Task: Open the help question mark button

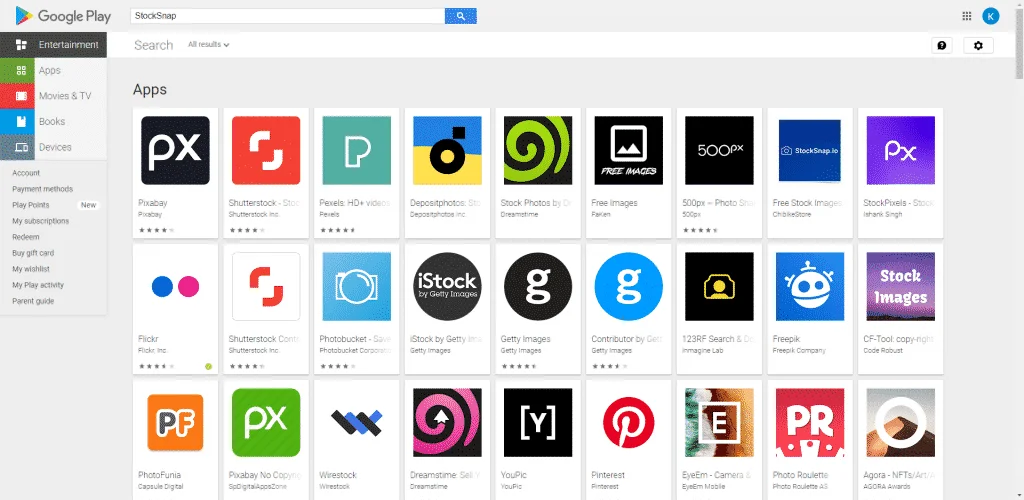Action: click(942, 45)
